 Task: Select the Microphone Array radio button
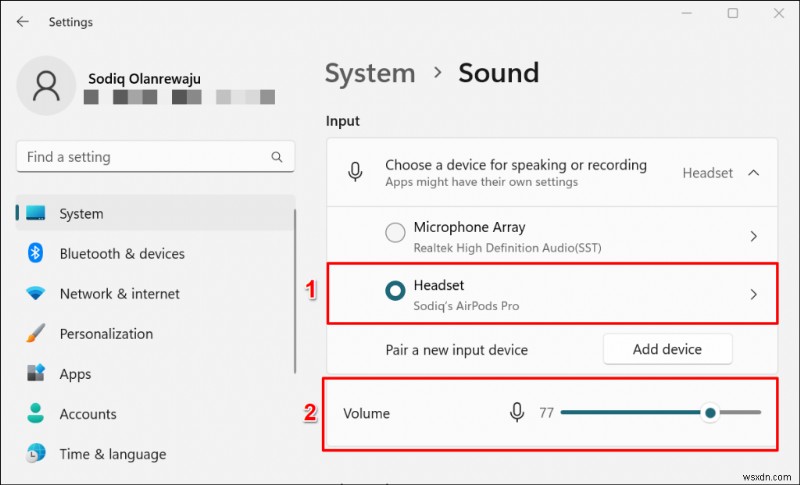click(x=395, y=233)
